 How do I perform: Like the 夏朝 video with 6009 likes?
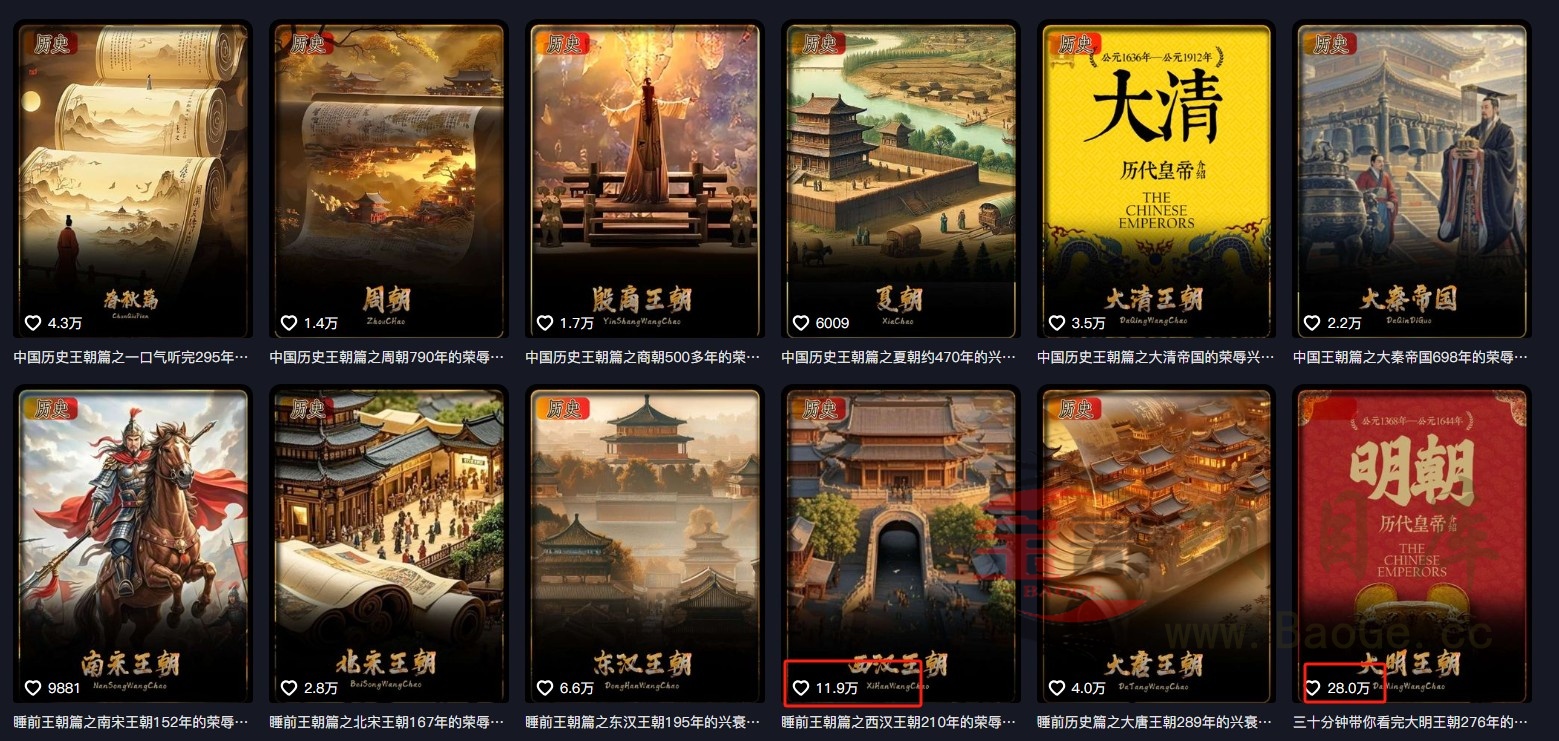(x=800, y=323)
